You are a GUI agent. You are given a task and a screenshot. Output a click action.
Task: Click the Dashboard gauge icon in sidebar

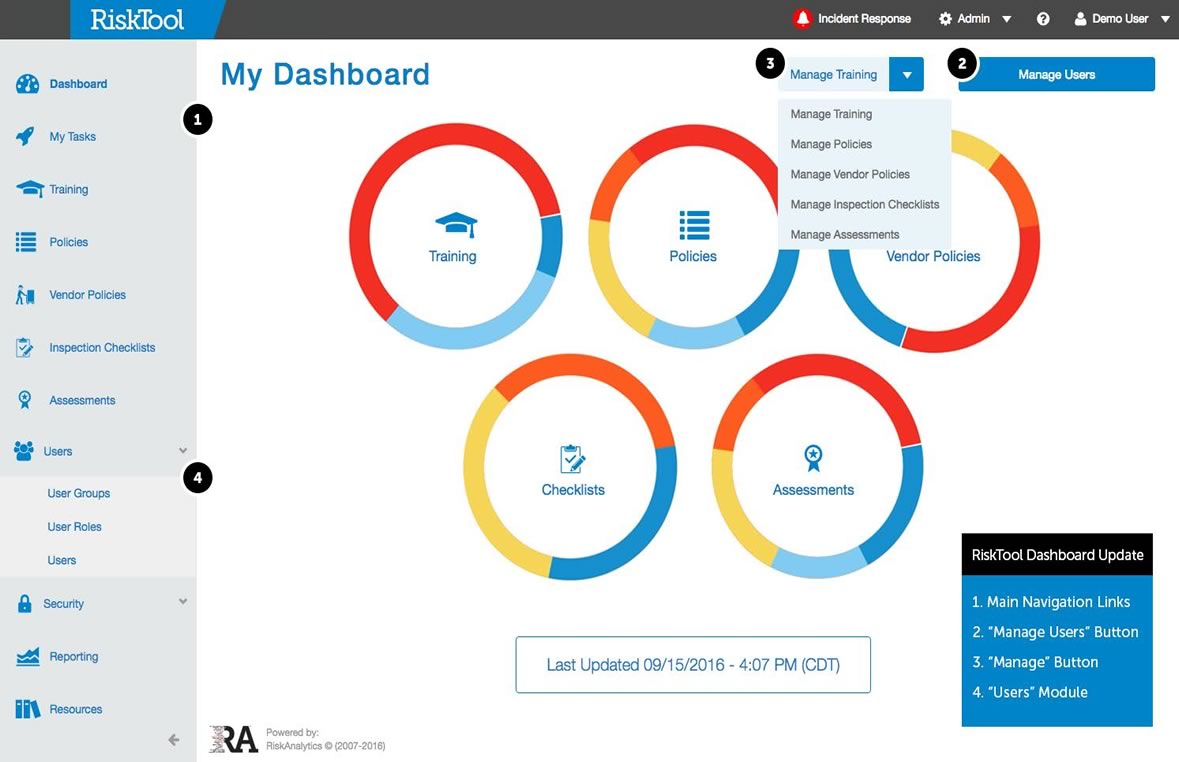click(27, 83)
